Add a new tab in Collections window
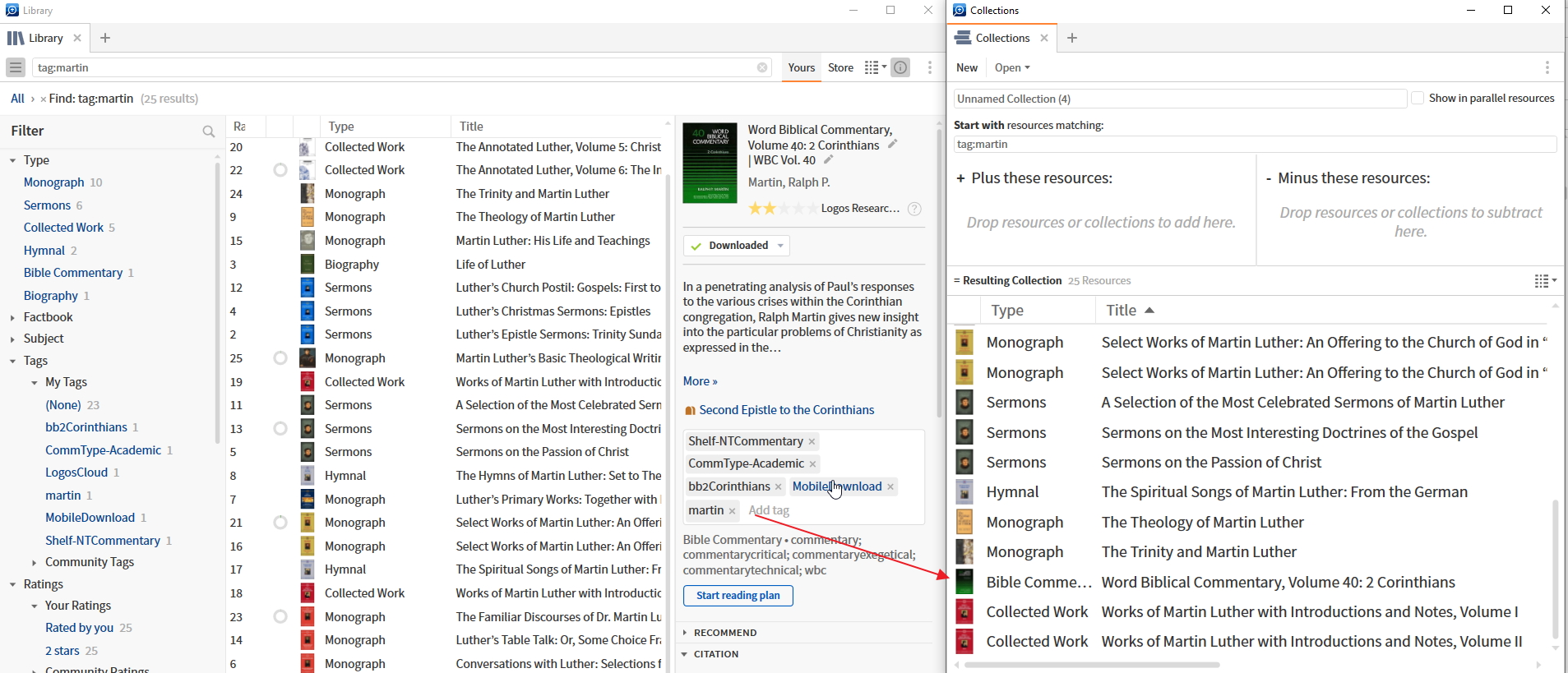Viewport: 1568px width, 673px height. (x=1072, y=38)
